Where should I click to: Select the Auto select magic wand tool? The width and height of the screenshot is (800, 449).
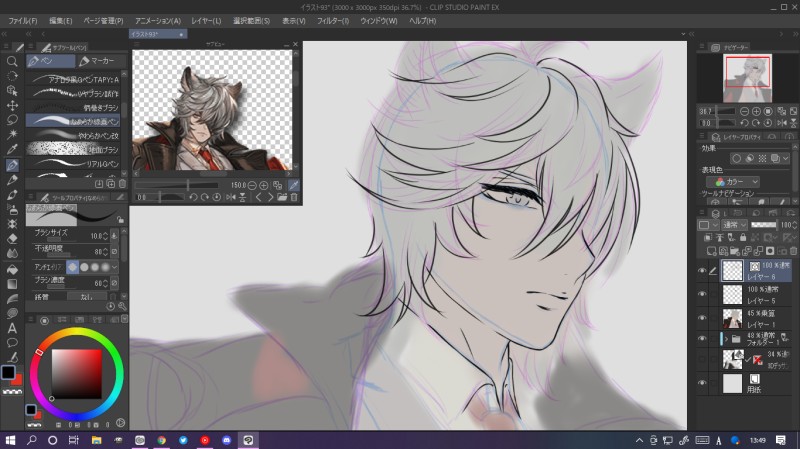point(12,134)
